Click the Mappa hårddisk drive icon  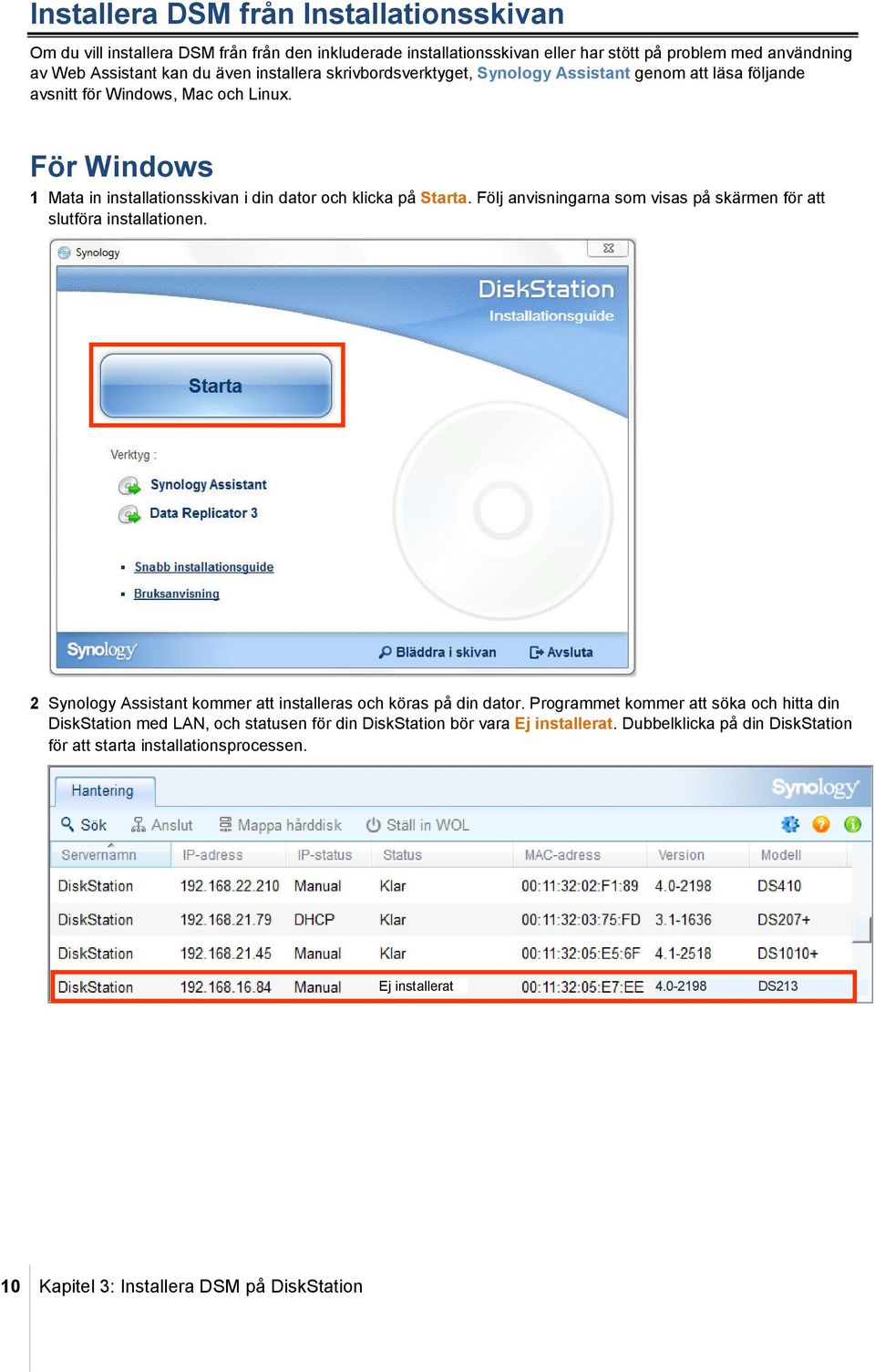pos(225,825)
